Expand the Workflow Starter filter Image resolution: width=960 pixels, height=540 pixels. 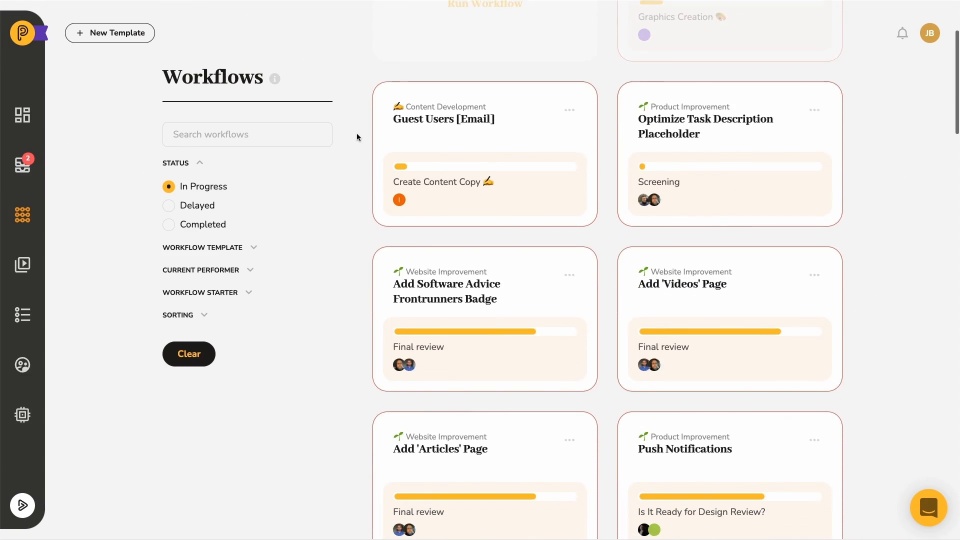207,293
